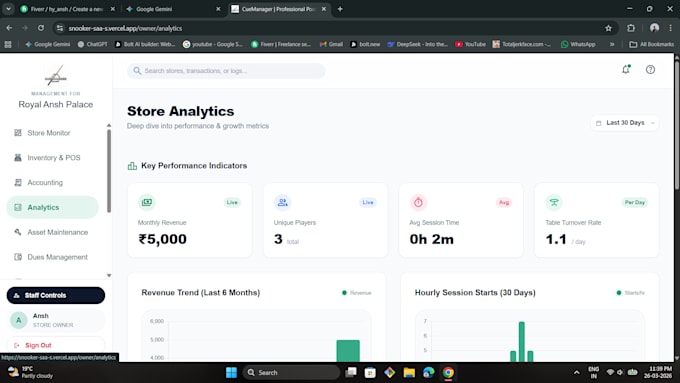This screenshot has width=680, height=383.
Task: Open Dues Management page
Action: [57, 257]
